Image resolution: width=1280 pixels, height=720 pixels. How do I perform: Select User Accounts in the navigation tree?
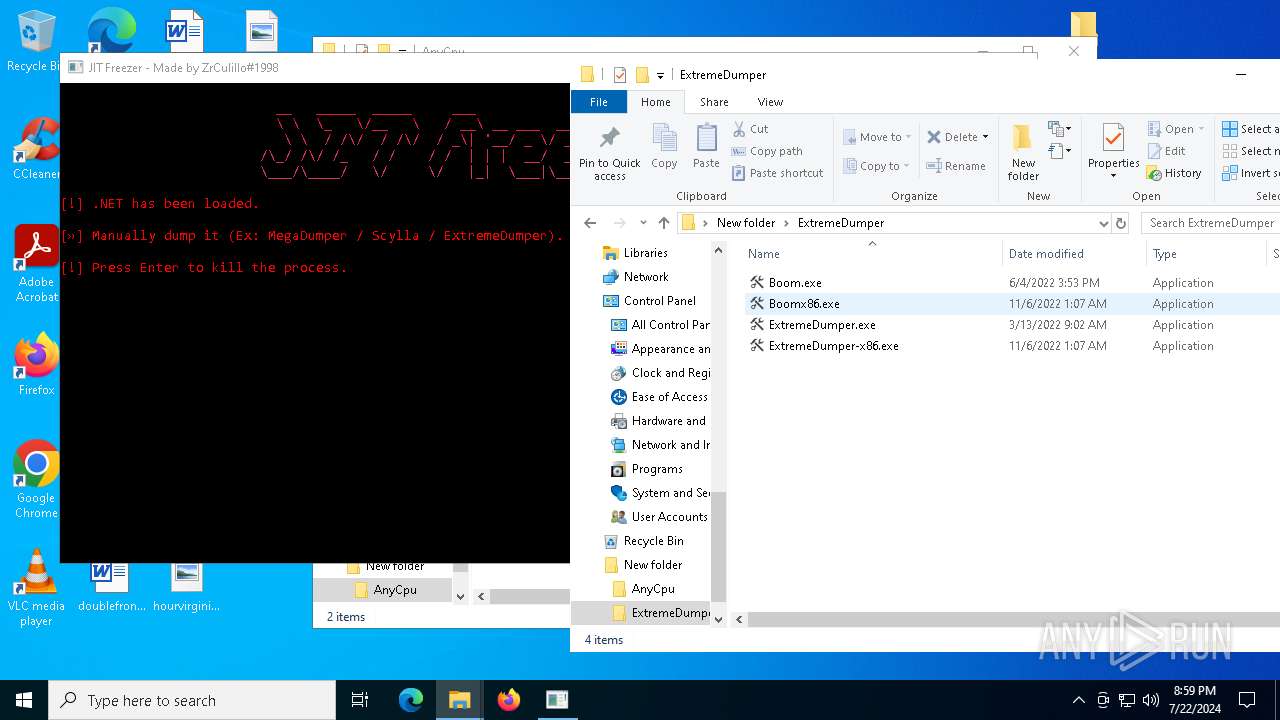[669, 517]
